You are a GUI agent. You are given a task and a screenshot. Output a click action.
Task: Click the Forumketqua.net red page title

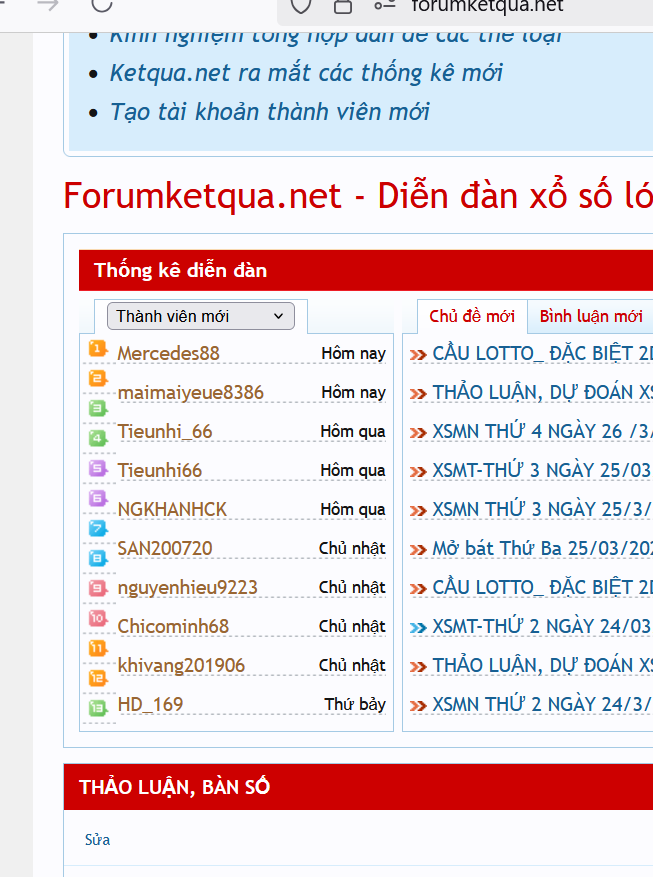click(358, 196)
